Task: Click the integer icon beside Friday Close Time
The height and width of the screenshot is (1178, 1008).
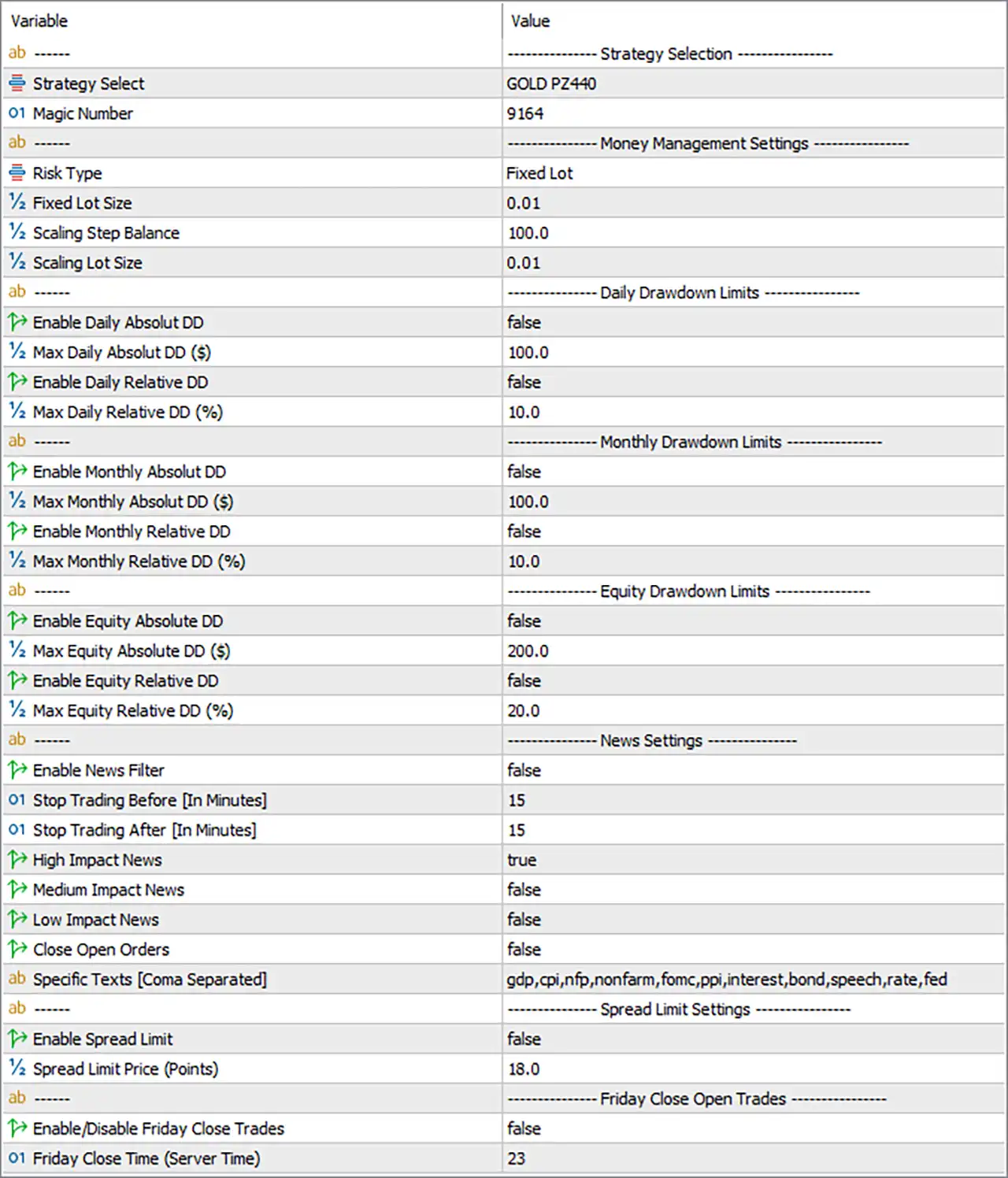Action: pyautogui.click(x=17, y=1158)
